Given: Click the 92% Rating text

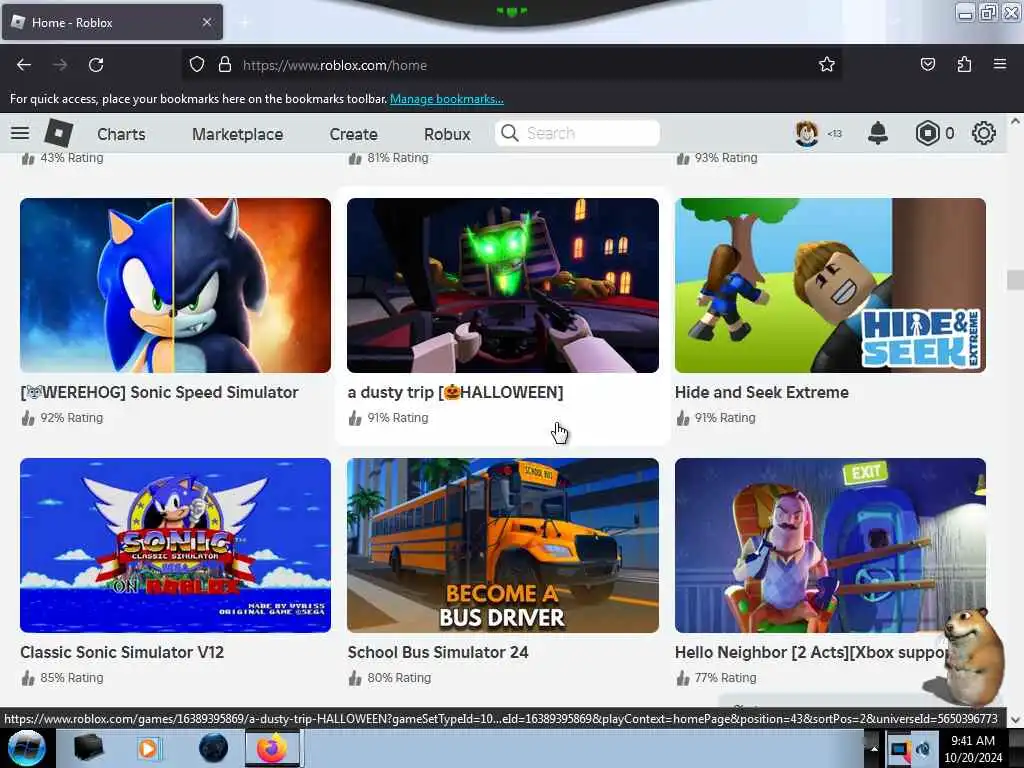Looking at the screenshot, I should 72,417.
